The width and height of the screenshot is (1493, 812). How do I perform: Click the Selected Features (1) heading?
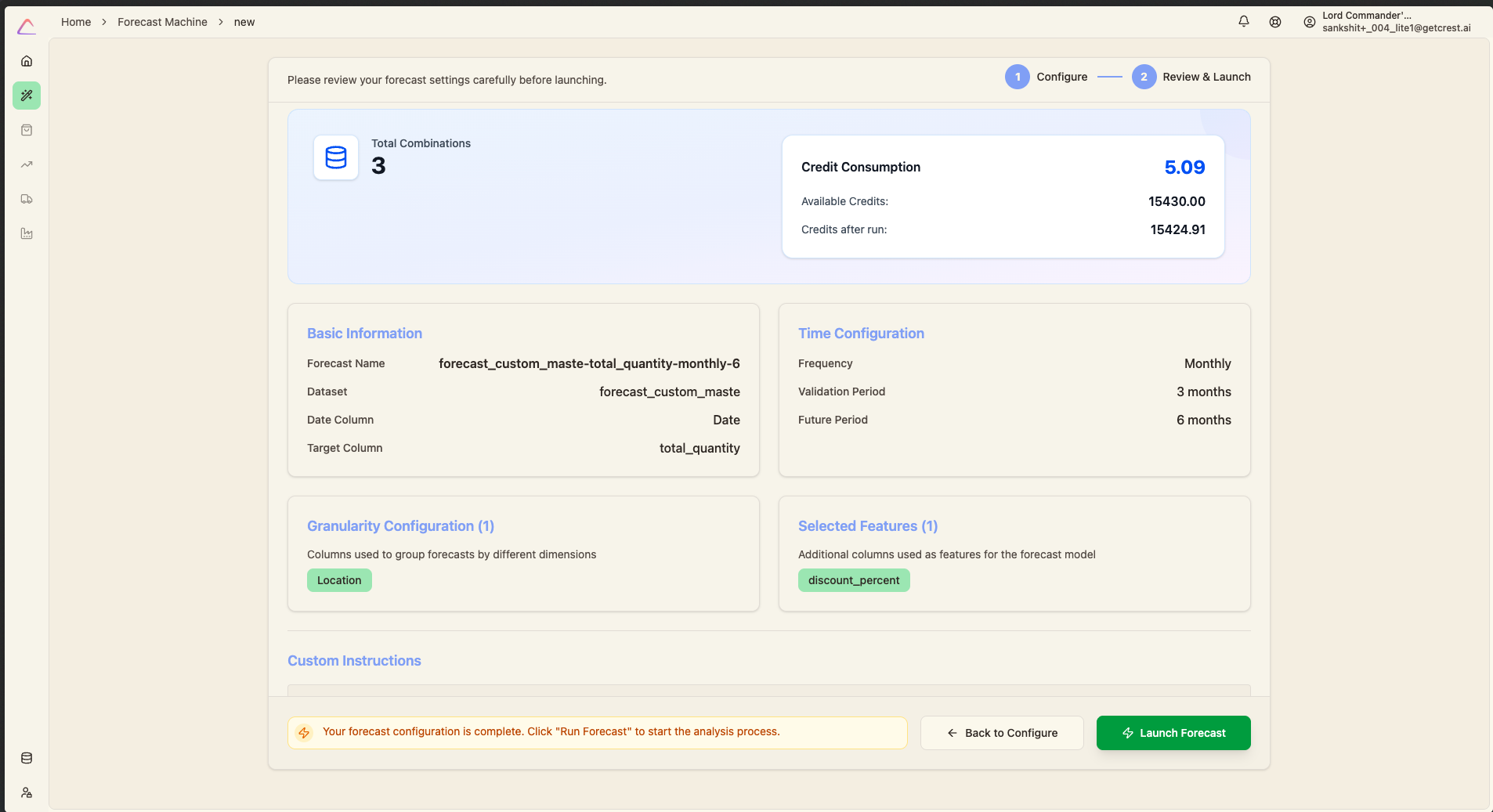868,526
